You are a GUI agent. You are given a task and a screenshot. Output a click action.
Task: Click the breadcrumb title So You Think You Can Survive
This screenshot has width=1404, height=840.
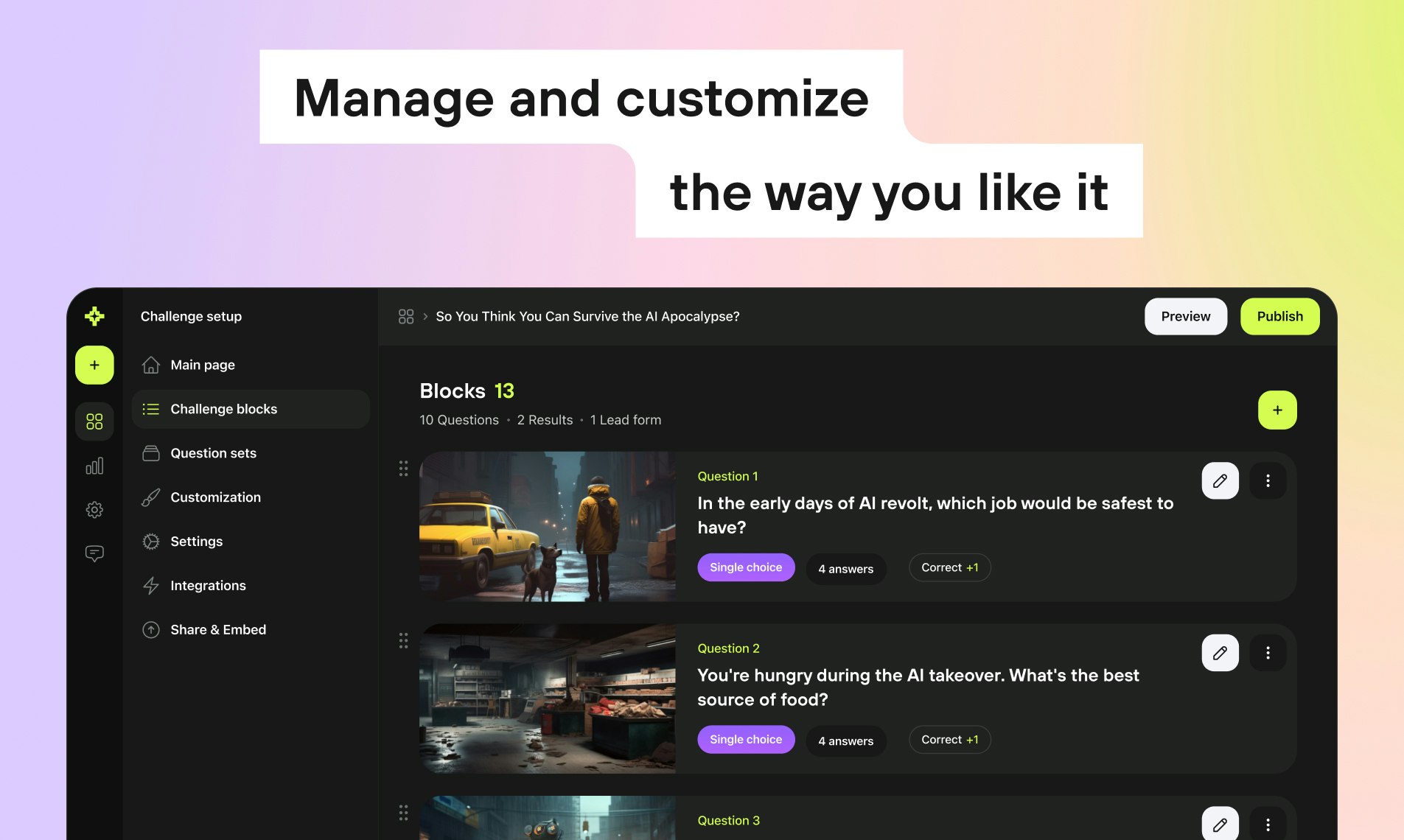(587, 316)
